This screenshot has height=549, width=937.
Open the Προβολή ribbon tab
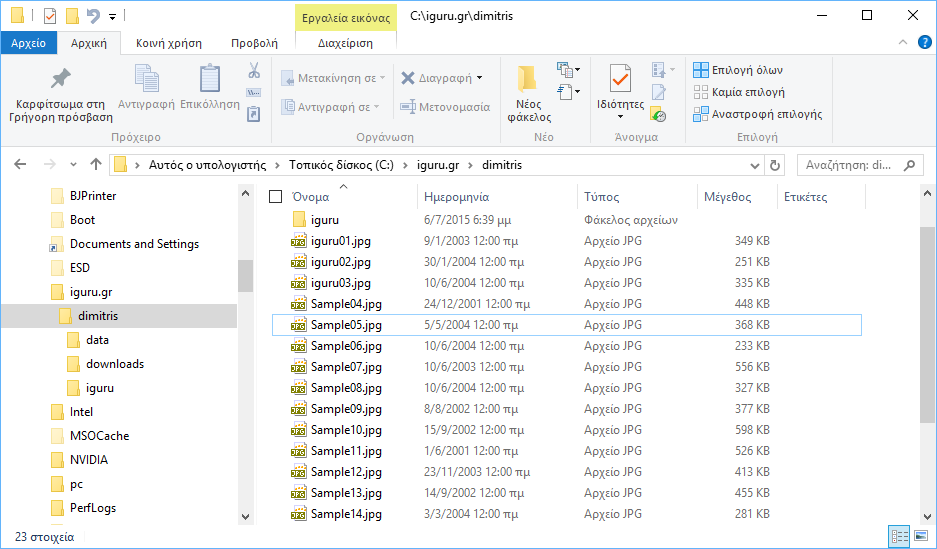click(x=254, y=43)
